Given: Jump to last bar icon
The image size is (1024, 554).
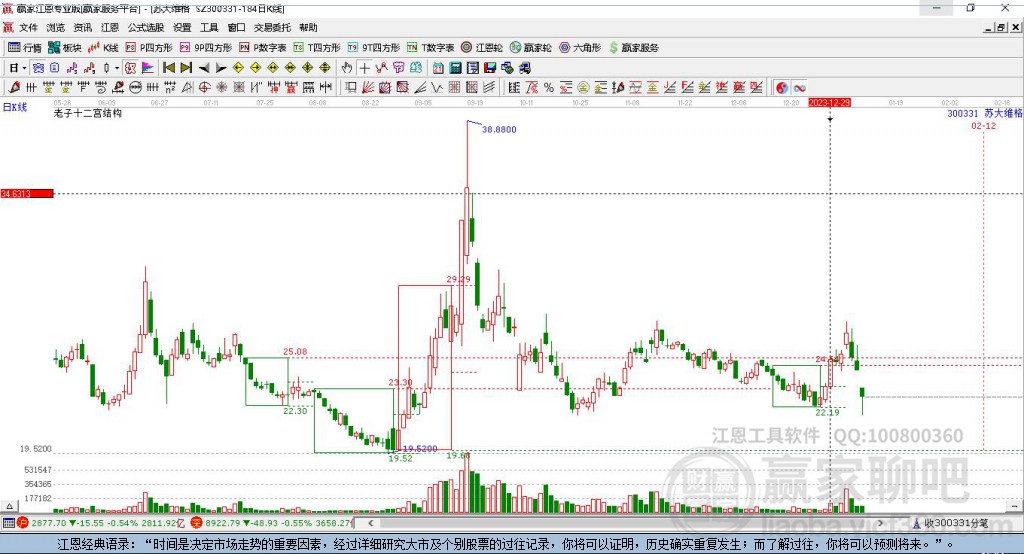Looking at the screenshot, I should point(186,67).
